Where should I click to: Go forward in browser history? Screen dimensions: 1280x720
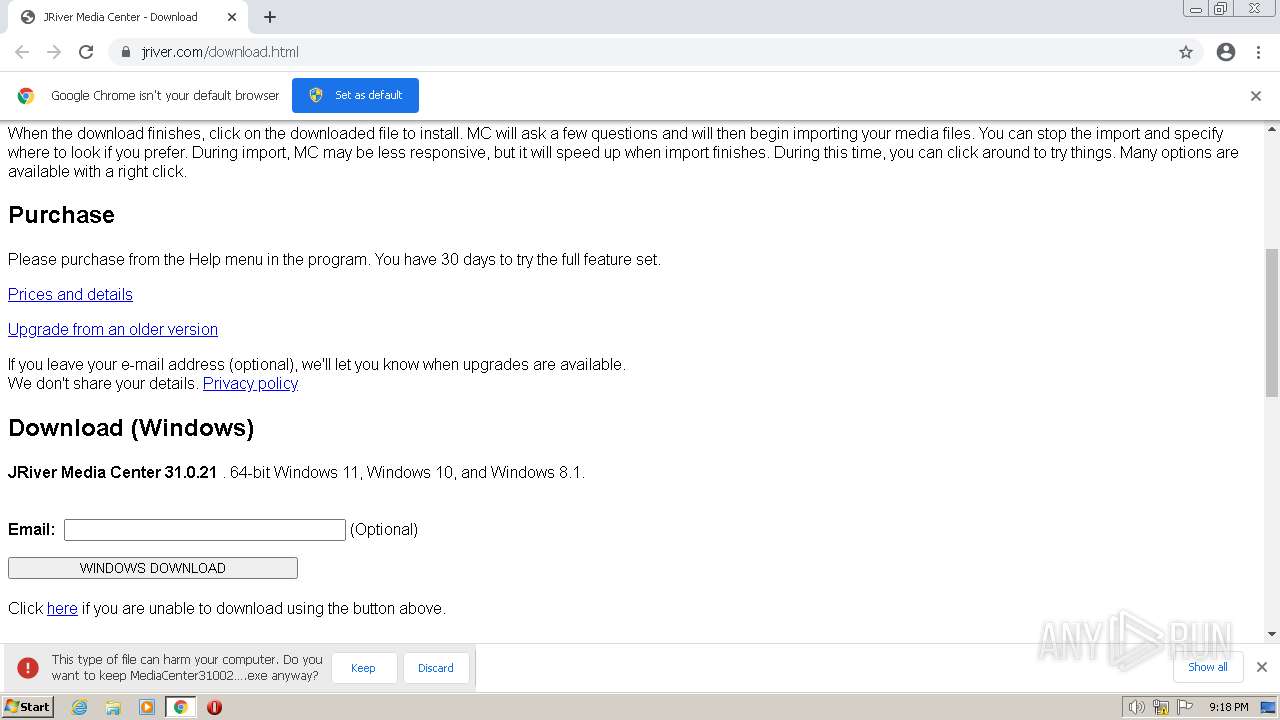[54, 52]
